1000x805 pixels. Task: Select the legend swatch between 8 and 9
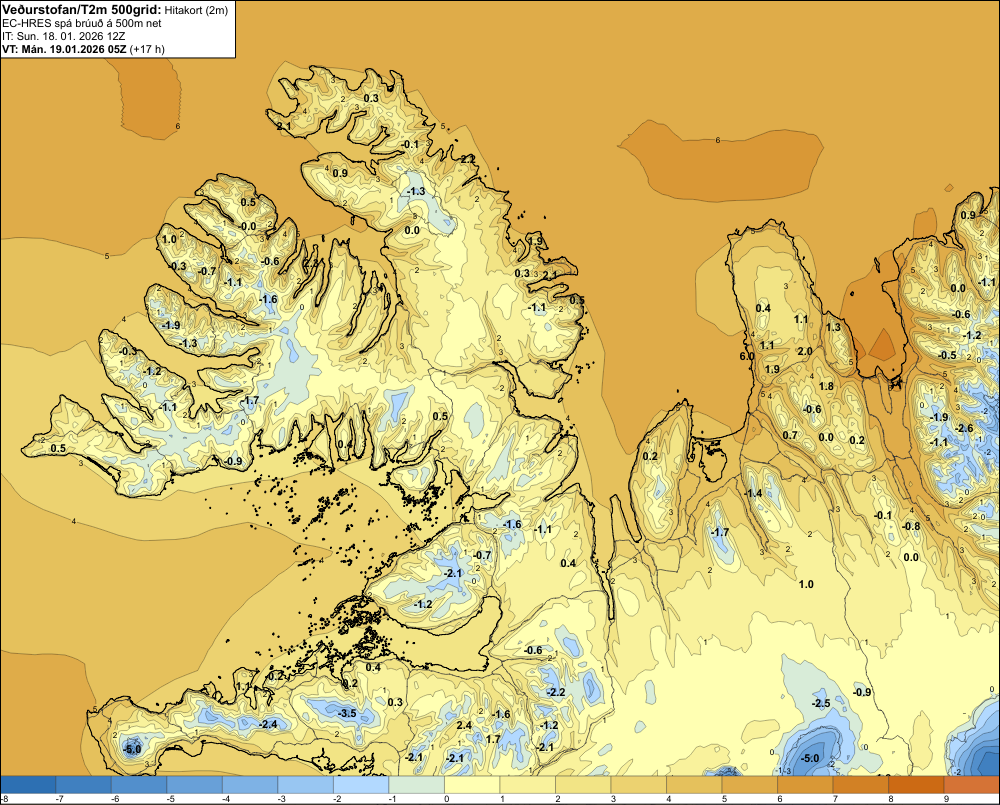tap(916, 784)
